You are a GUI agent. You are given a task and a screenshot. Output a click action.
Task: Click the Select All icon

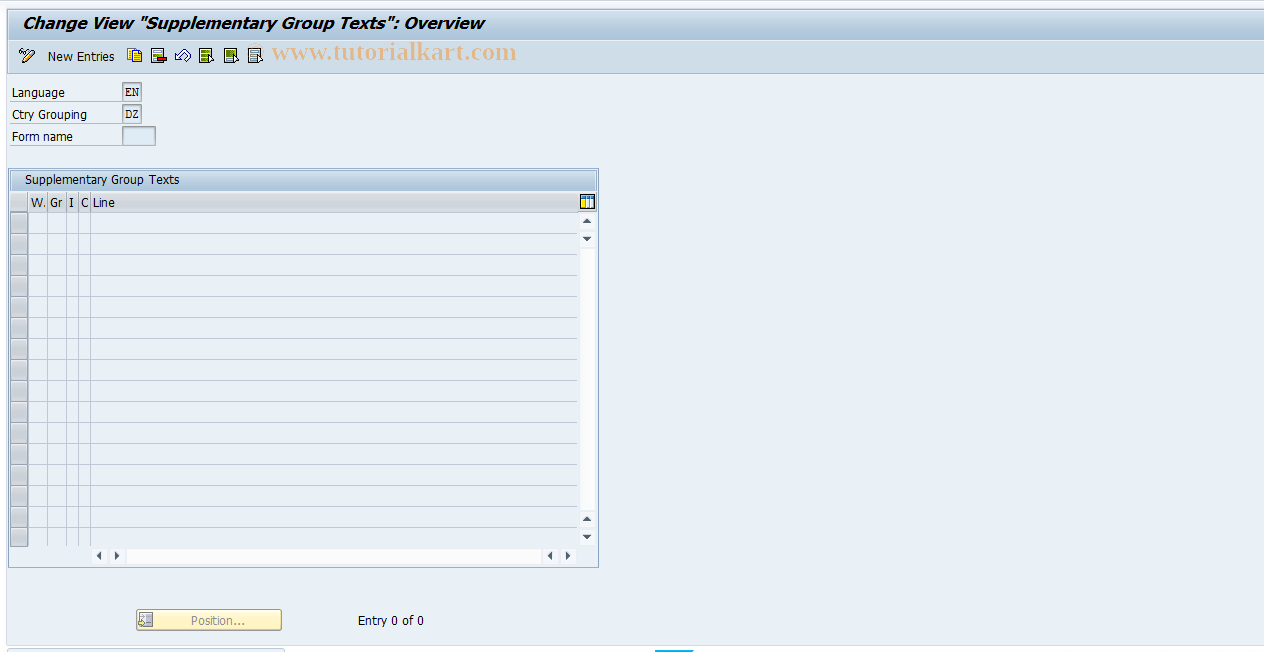[x=207, y=56]
